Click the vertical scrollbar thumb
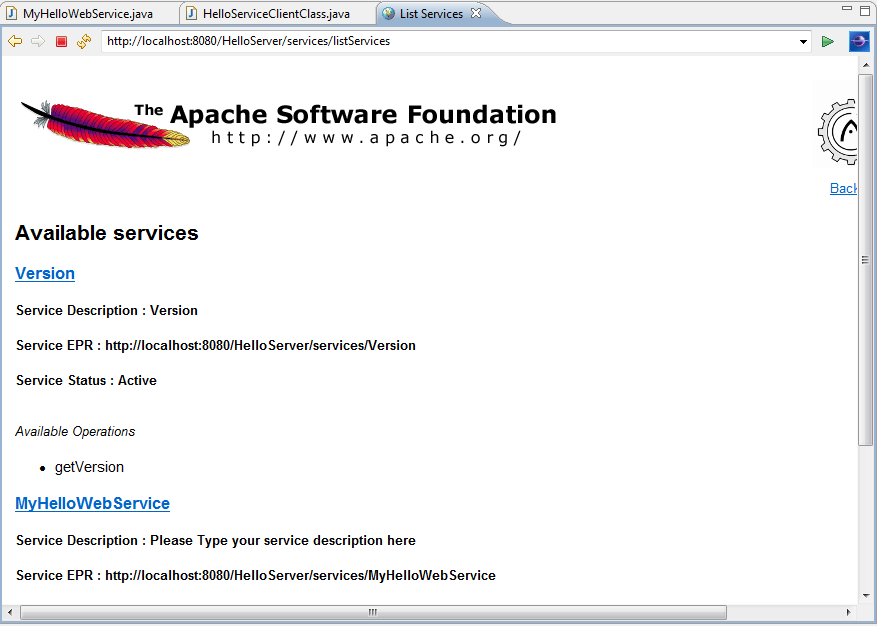Screen dimensions: 877x626 tap(866, 260)
